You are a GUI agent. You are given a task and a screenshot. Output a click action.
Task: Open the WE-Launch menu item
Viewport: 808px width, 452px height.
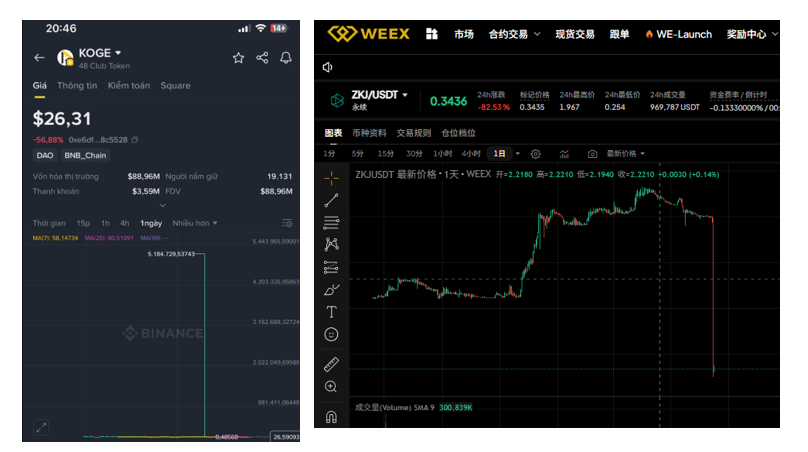click(x=678, y=34)
